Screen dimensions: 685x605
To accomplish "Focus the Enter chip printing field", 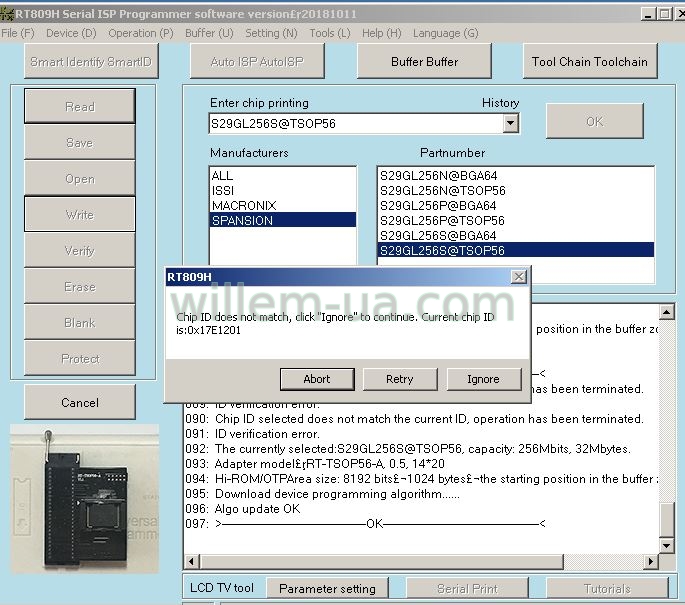I will click(x=356, y=124).
